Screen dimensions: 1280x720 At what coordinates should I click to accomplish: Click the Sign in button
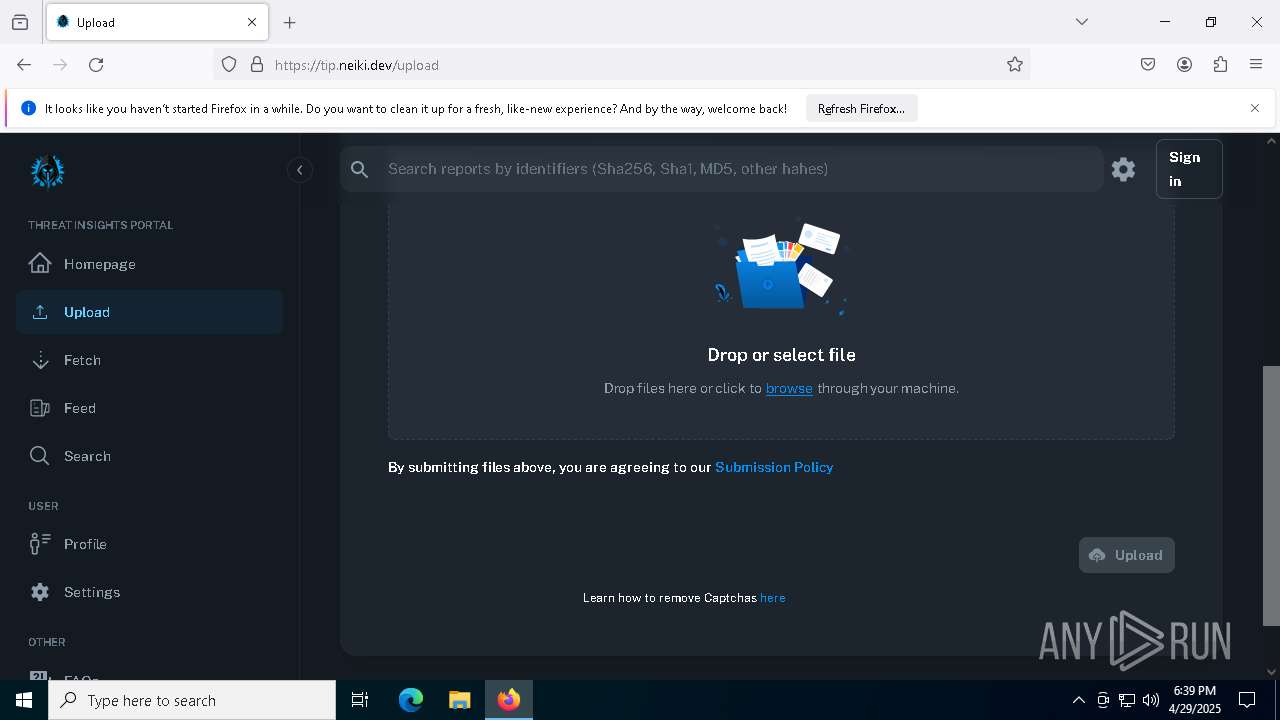coord(1189,169)
